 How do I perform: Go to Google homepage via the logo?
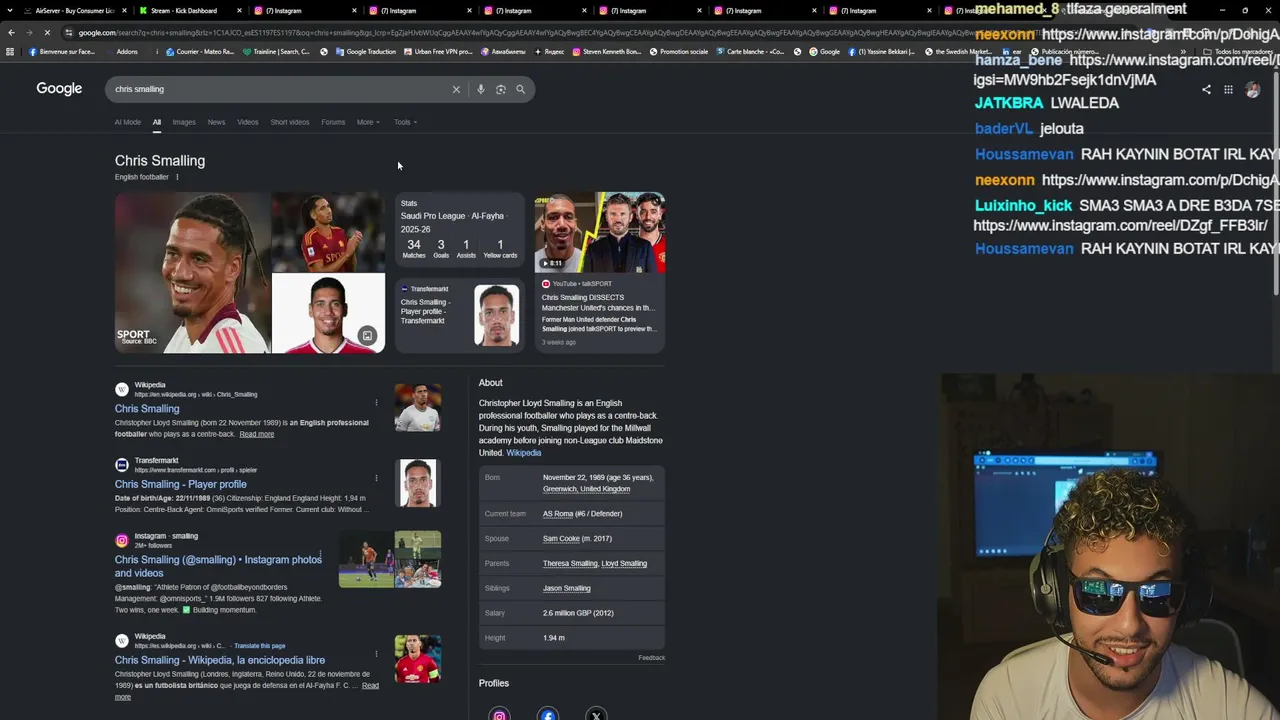pyautogui.click(x=59, y=89)
